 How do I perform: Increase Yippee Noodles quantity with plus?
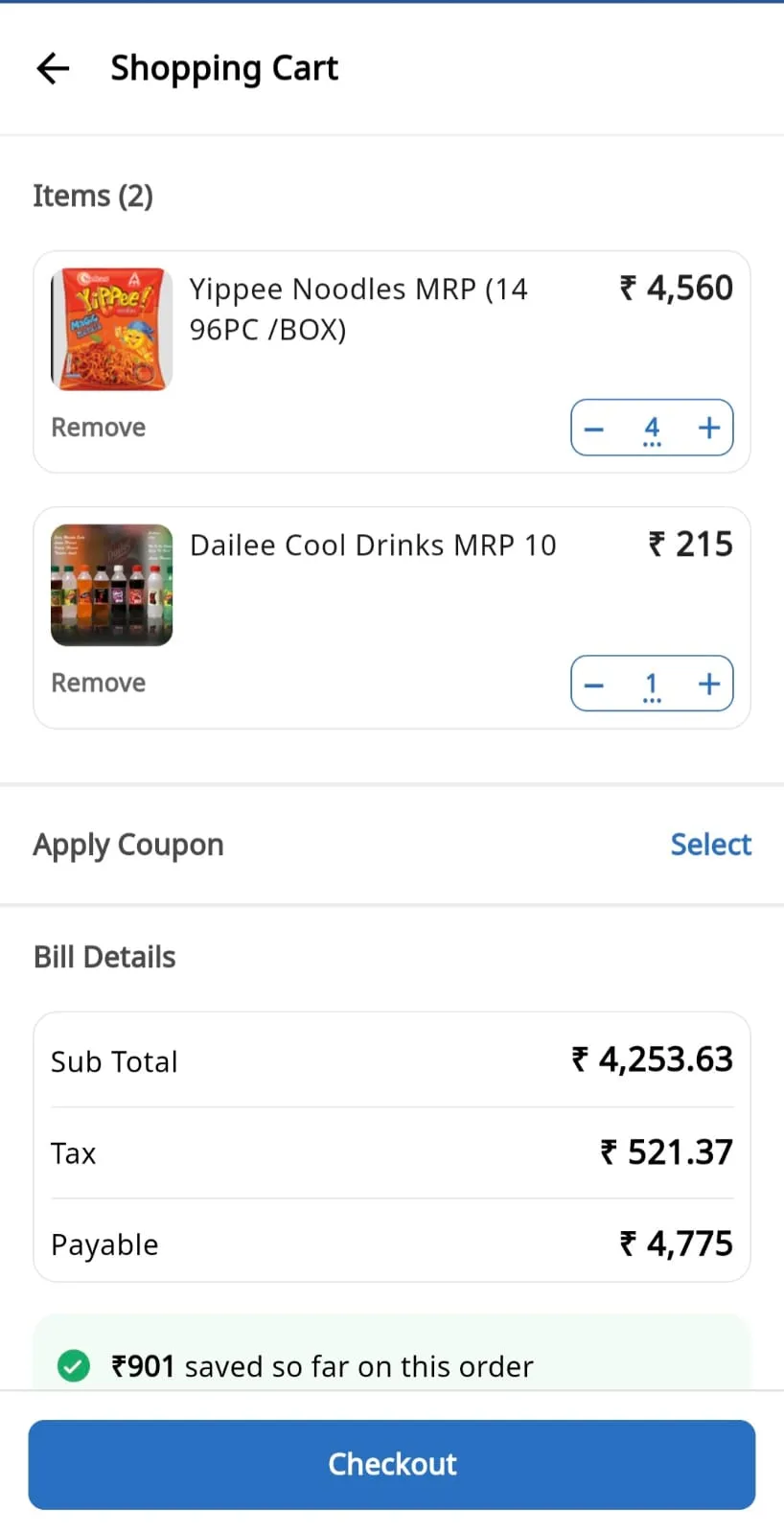[709, 428]
